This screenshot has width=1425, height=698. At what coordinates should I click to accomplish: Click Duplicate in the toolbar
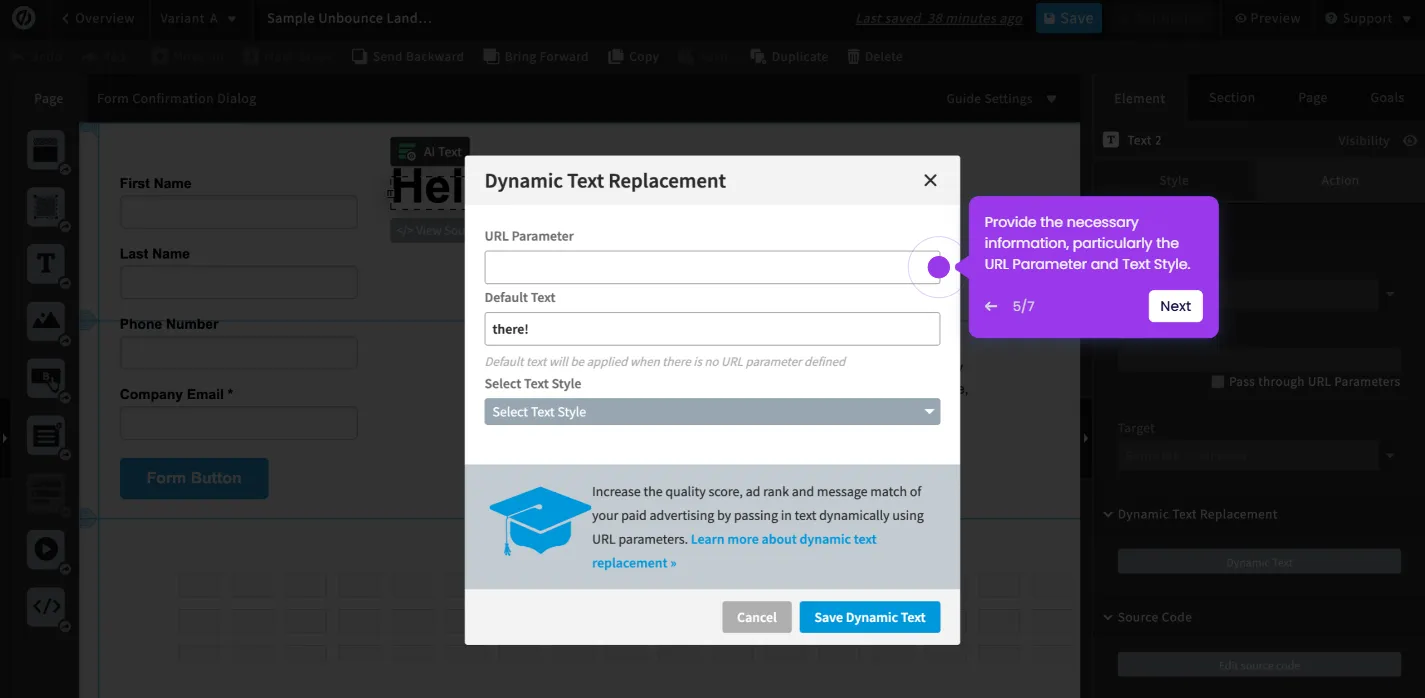(x=789, y=57)
